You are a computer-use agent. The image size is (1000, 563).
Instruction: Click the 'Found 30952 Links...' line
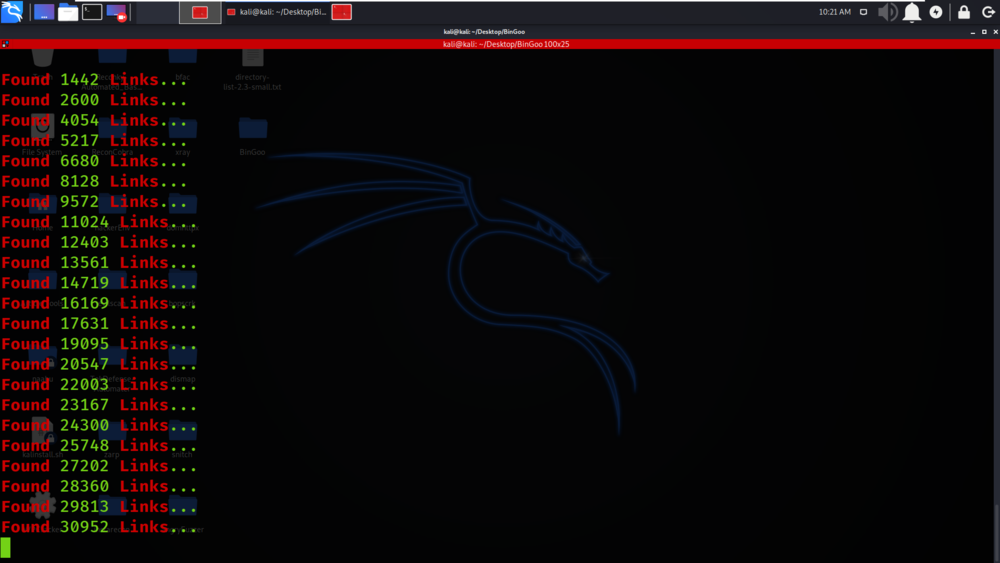click(x=99, y=527)
